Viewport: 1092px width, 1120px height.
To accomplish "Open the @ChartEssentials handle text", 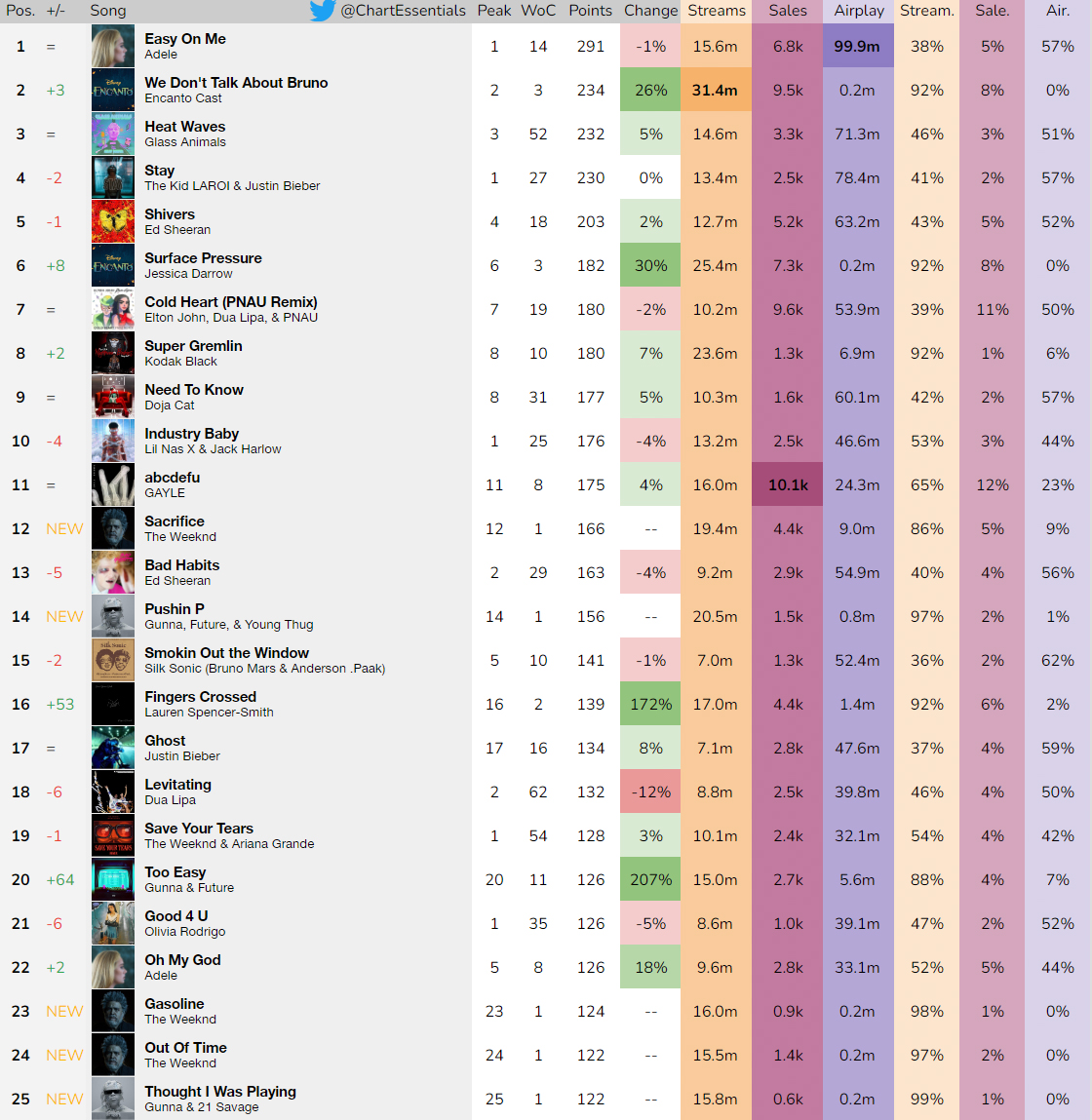I will (x=404, y=11).
